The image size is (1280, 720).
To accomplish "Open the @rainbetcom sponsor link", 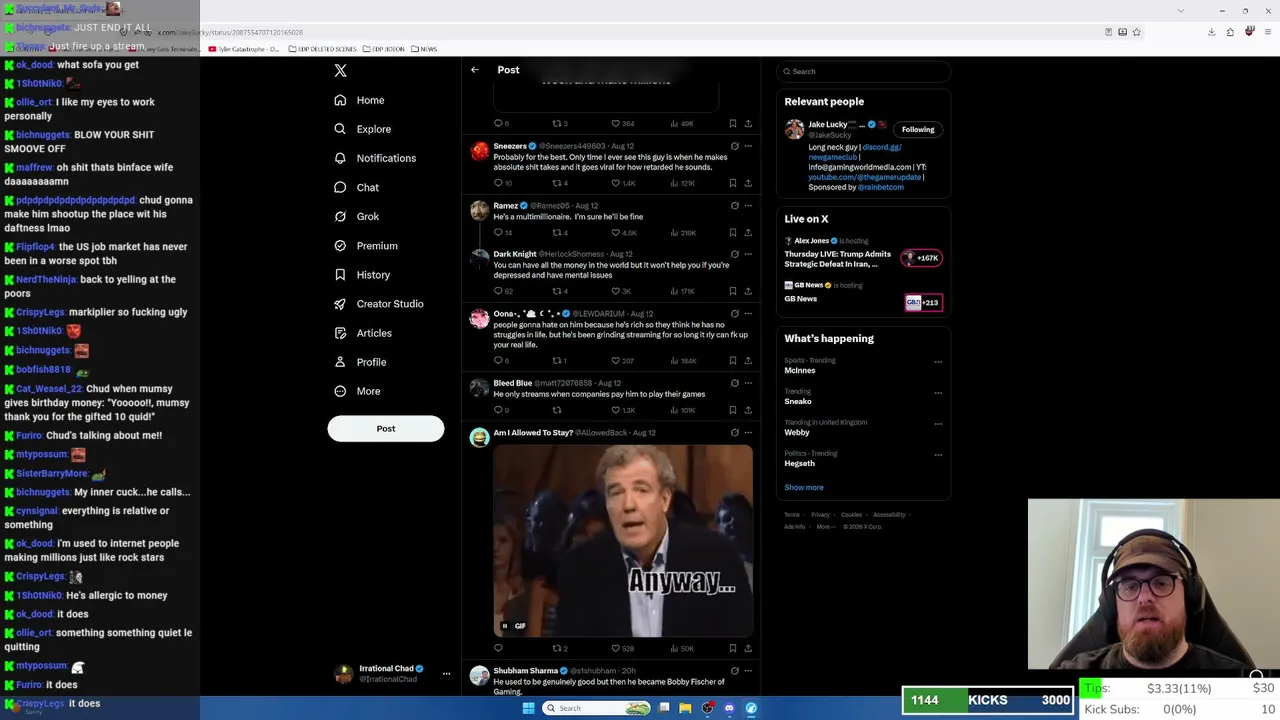I will tap(880, 187).
